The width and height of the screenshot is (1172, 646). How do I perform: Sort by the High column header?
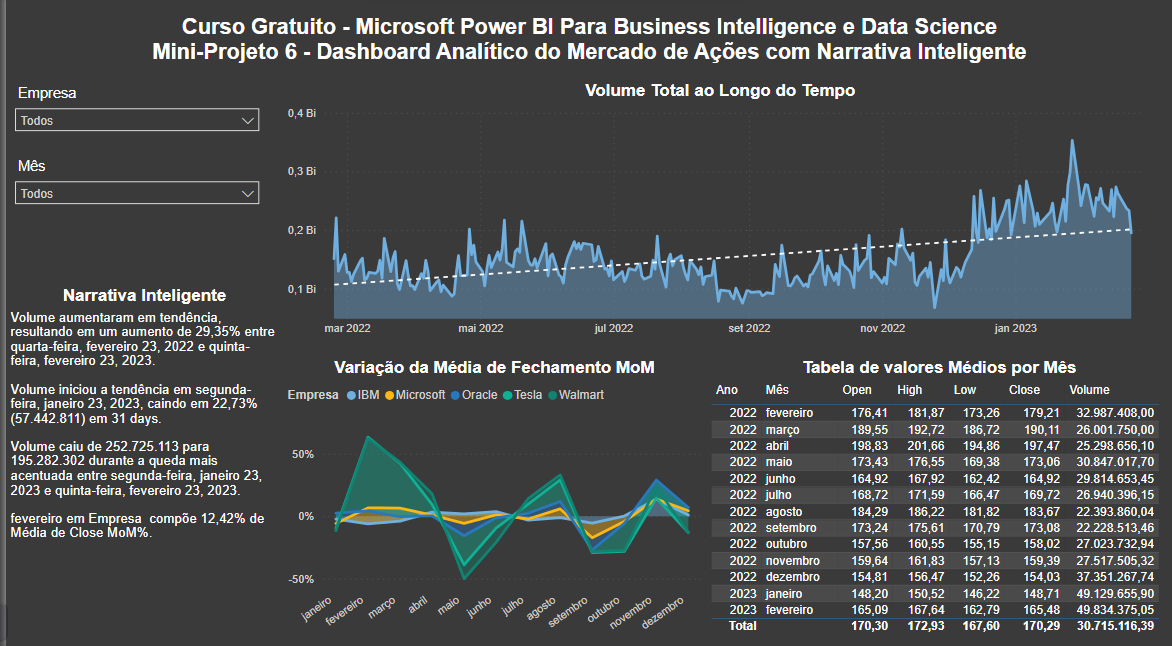tap(909, 390)
